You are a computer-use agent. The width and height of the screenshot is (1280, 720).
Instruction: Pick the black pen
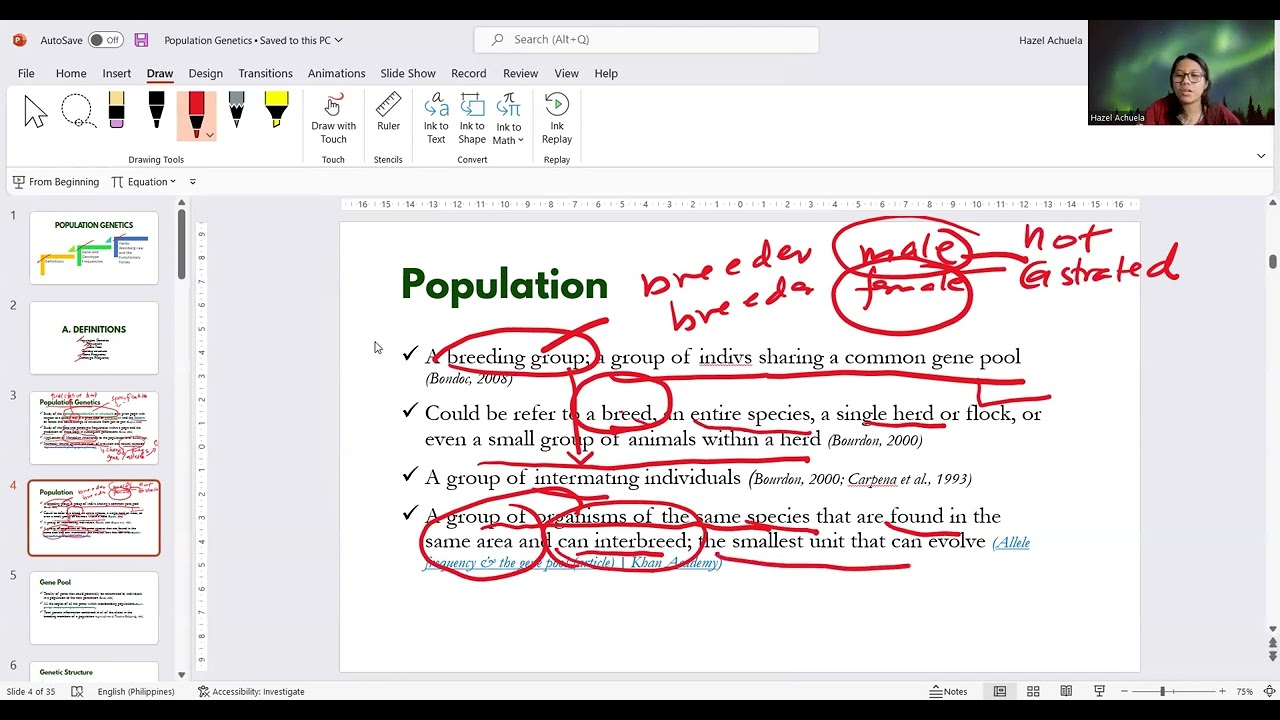click(x=156, y=111)
